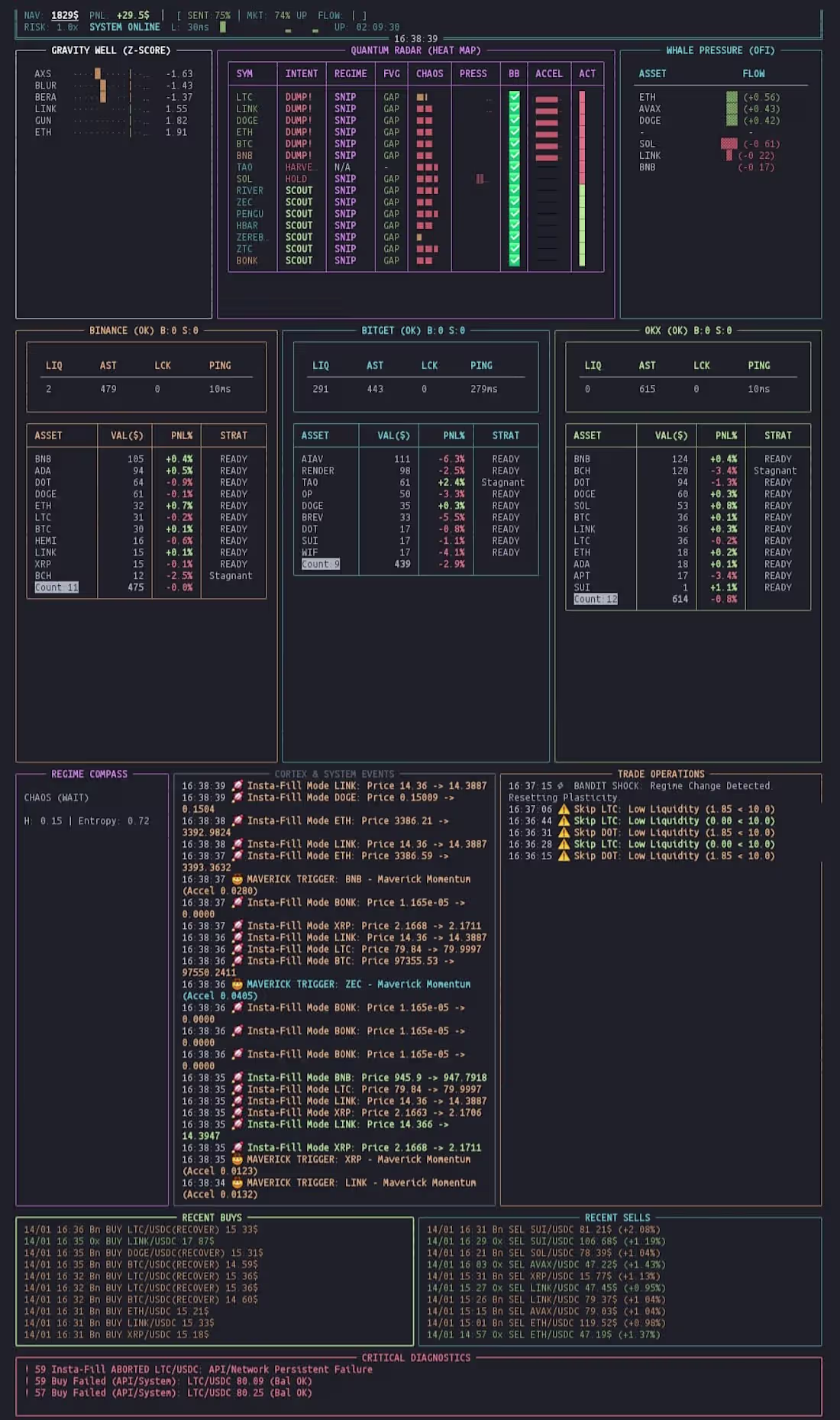Click the SYSTEM ONLINE status text

[x=124, y=27]
